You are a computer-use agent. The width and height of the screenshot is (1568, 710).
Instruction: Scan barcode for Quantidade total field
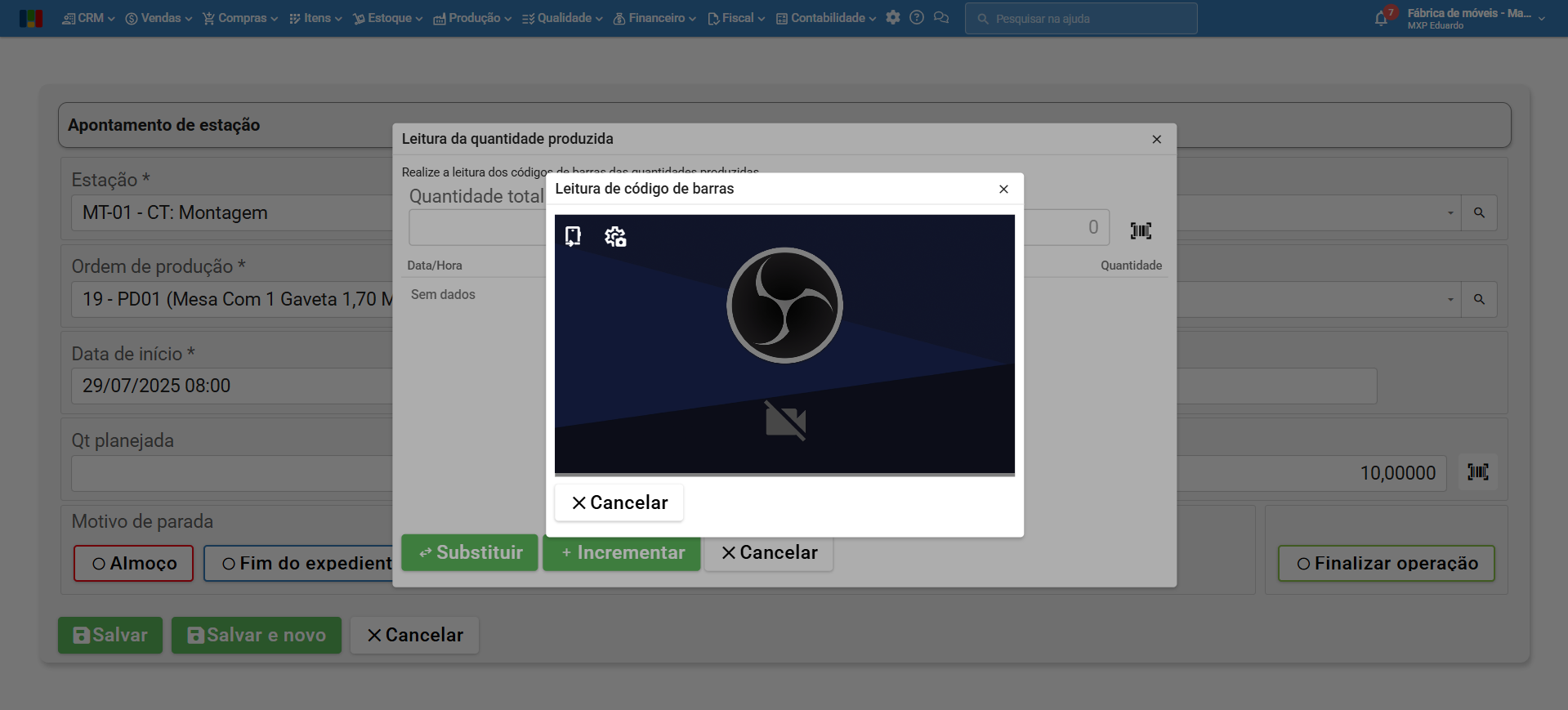pos(1141,230)
